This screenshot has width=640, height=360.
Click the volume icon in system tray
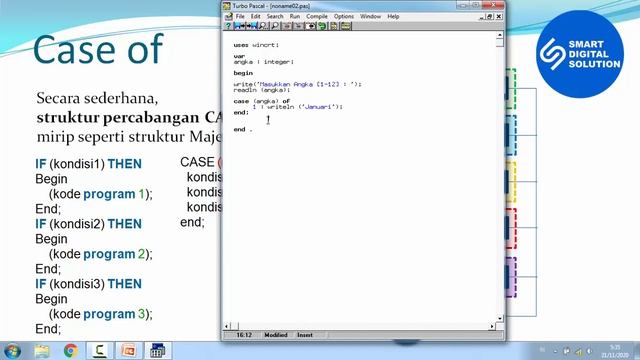(x=589, y=351)
